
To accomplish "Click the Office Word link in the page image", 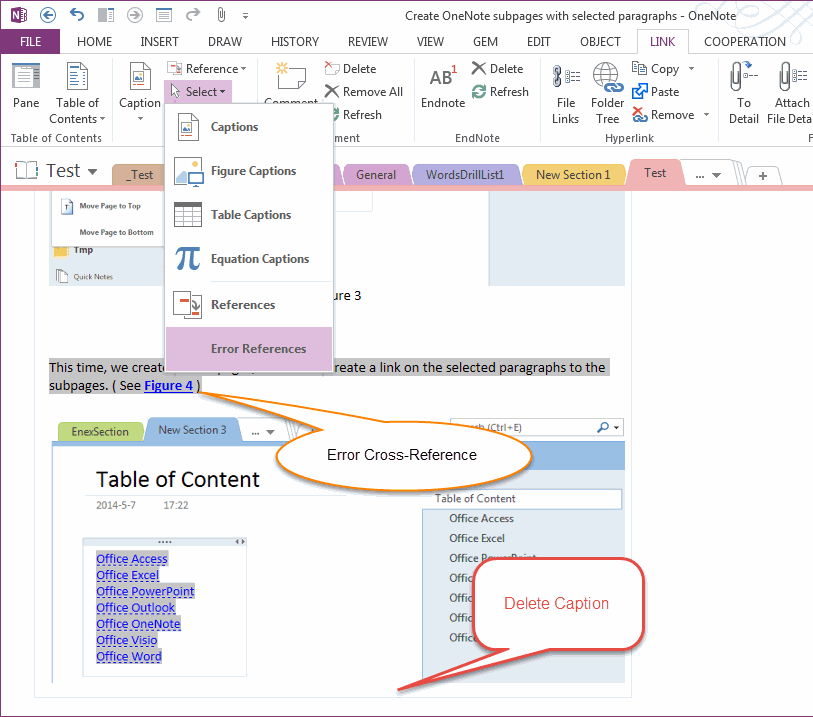I will [x=129, y=656].
